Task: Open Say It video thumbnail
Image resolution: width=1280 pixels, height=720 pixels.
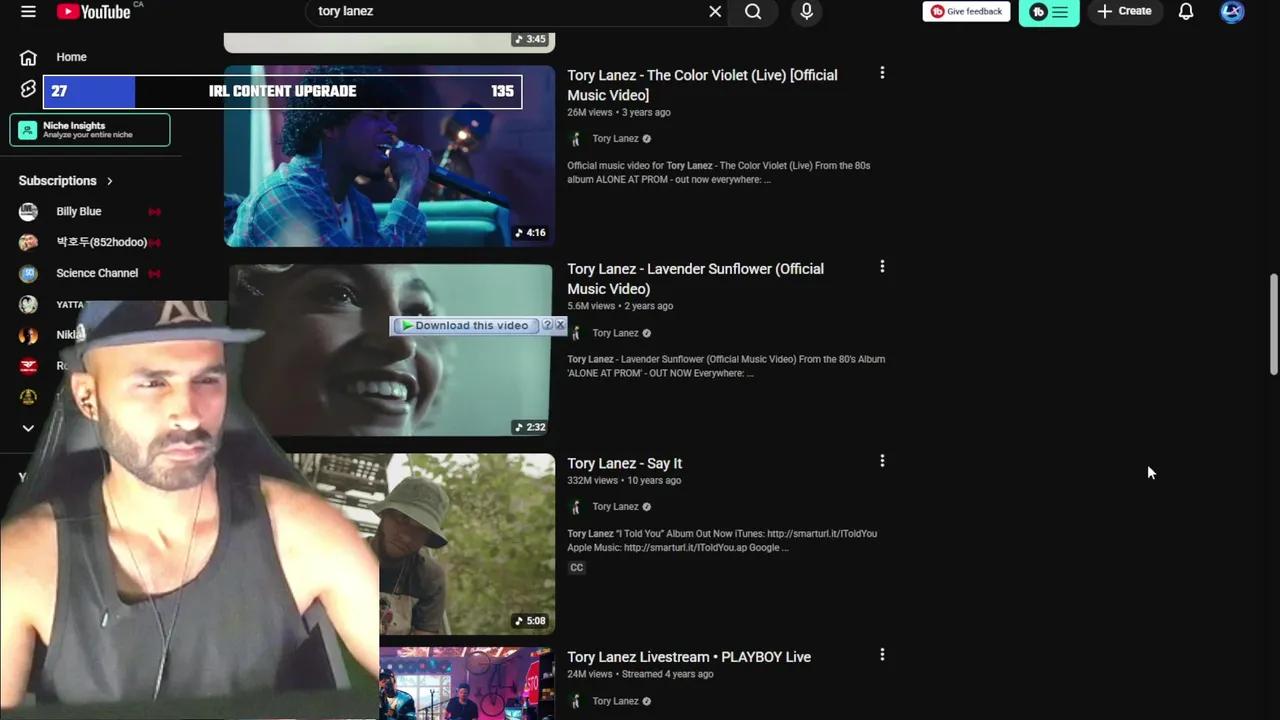Action: [x=466, y=544]
